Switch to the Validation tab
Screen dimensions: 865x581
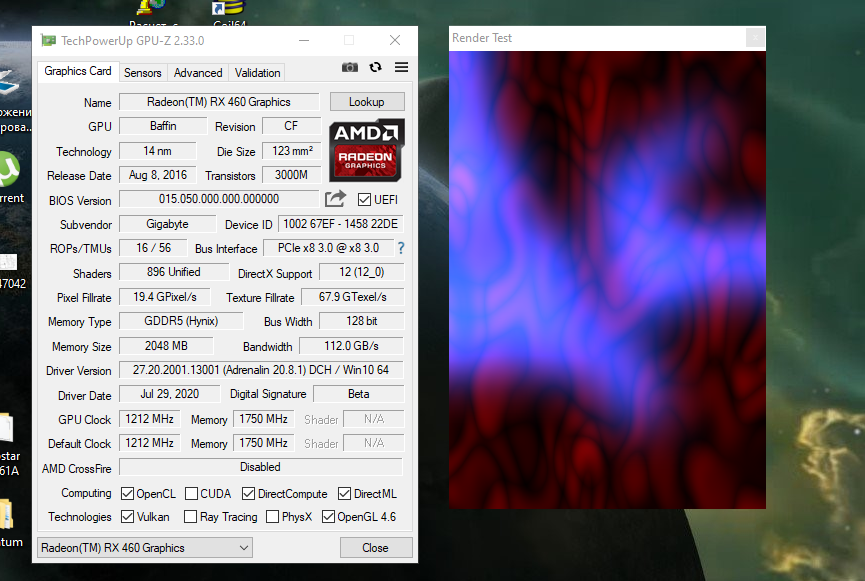[x=258, y=73]
